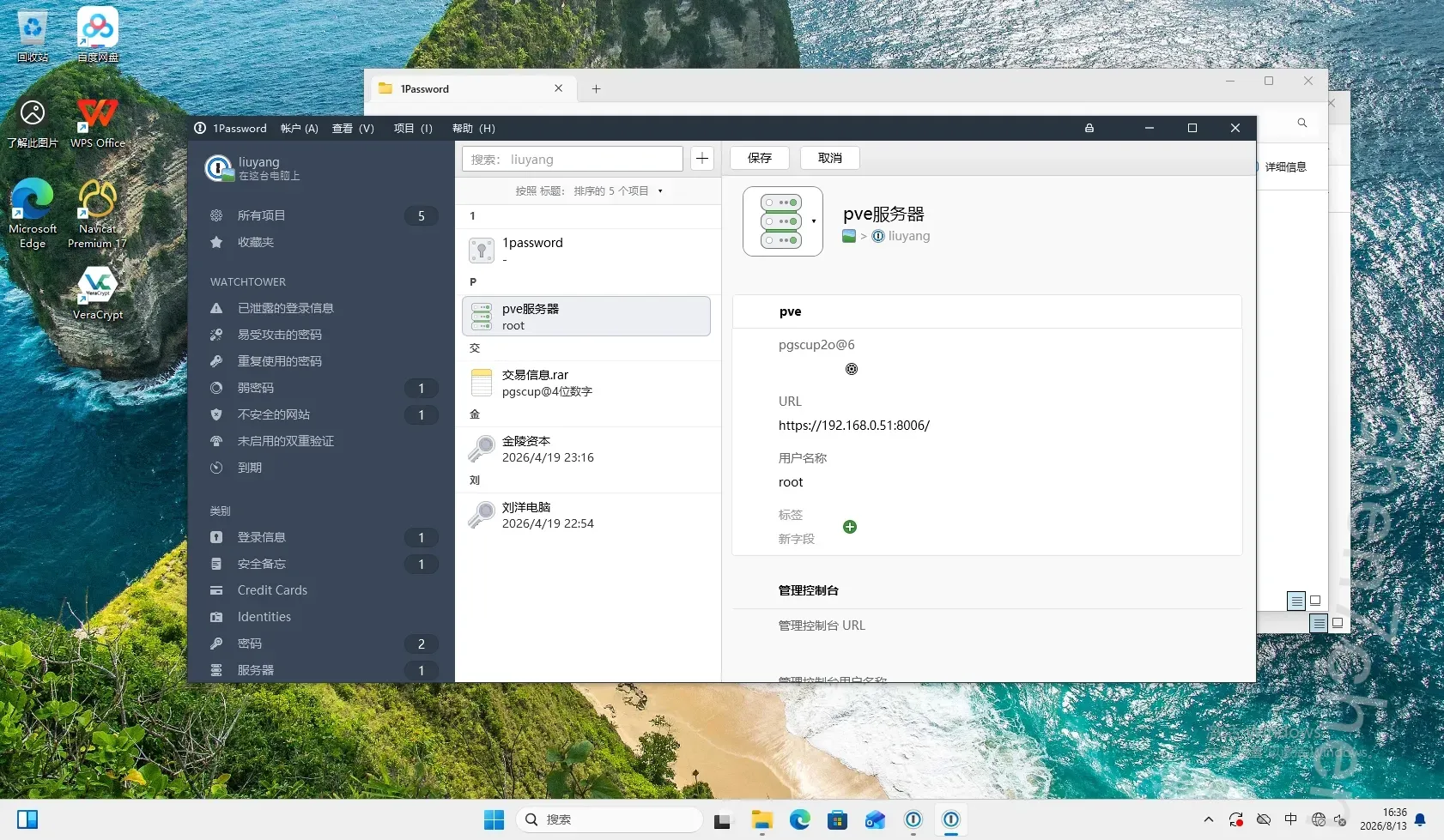The image size is (1444, 840).
Task: Lock 1Password with the title bar padlock
Action: [1089, 128]
